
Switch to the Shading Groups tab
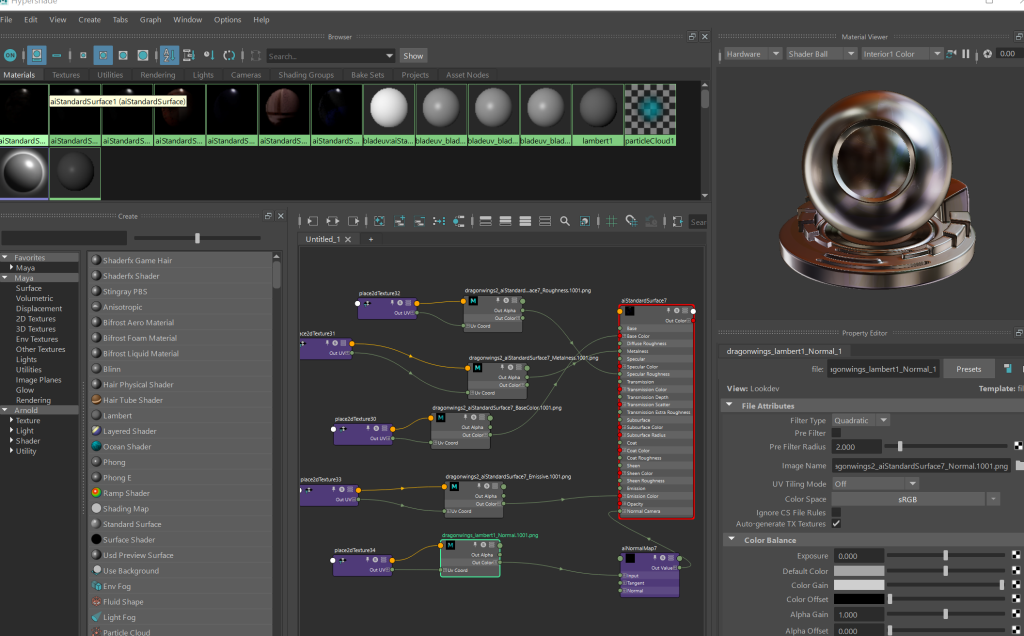tap(306, 75)
